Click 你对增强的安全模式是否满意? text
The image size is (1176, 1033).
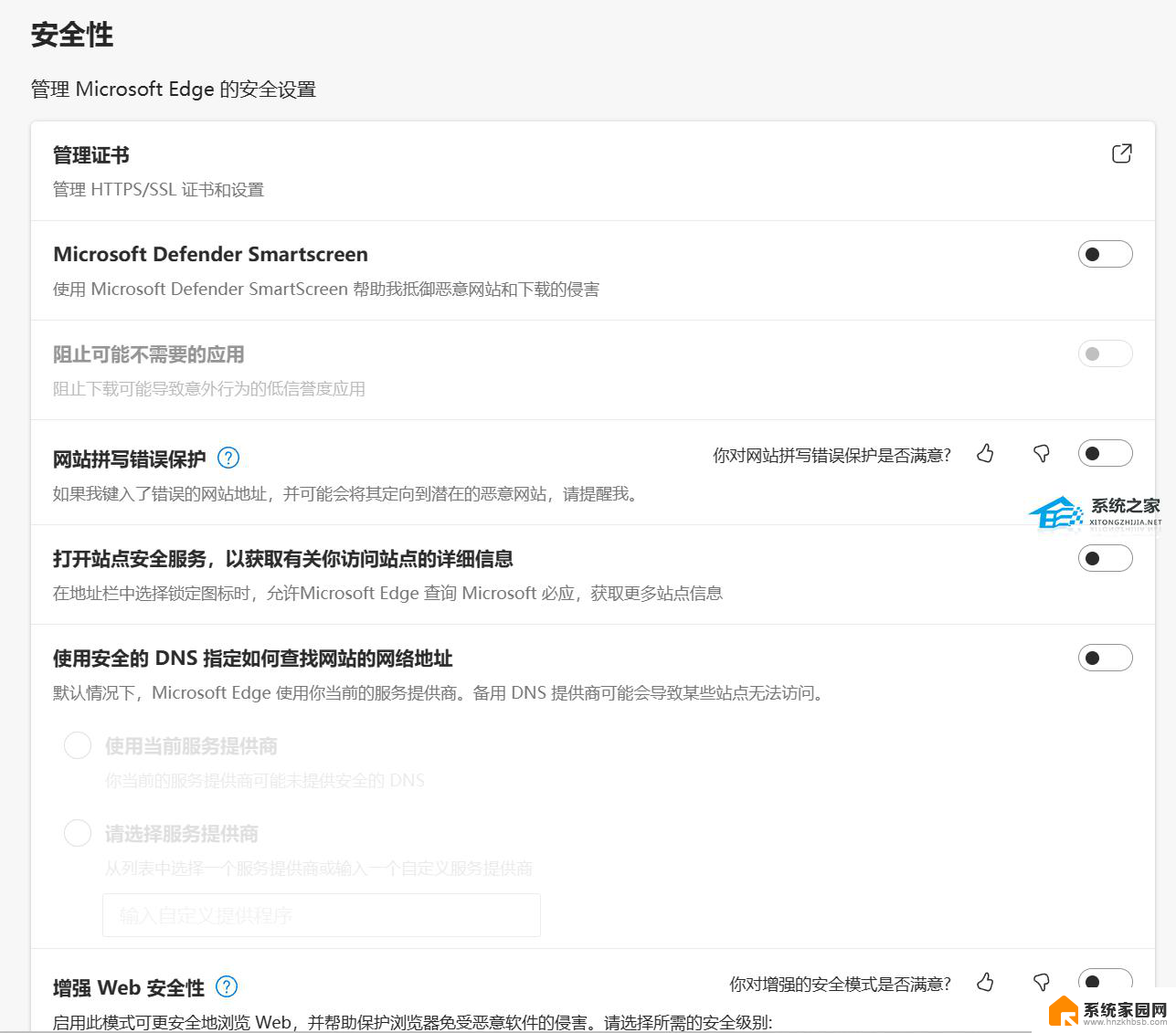tap(840, 984)
